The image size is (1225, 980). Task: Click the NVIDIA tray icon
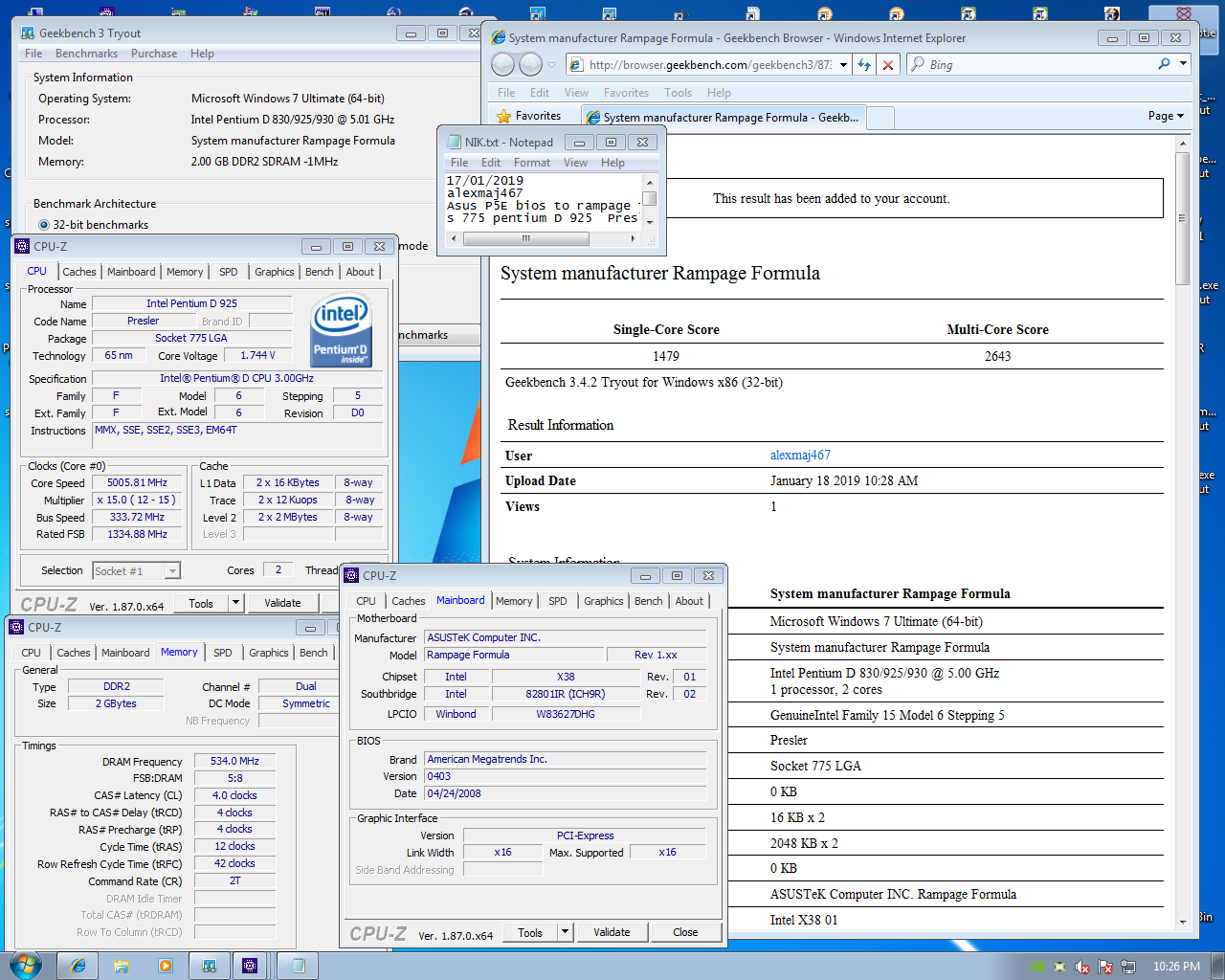point(1037,967)
